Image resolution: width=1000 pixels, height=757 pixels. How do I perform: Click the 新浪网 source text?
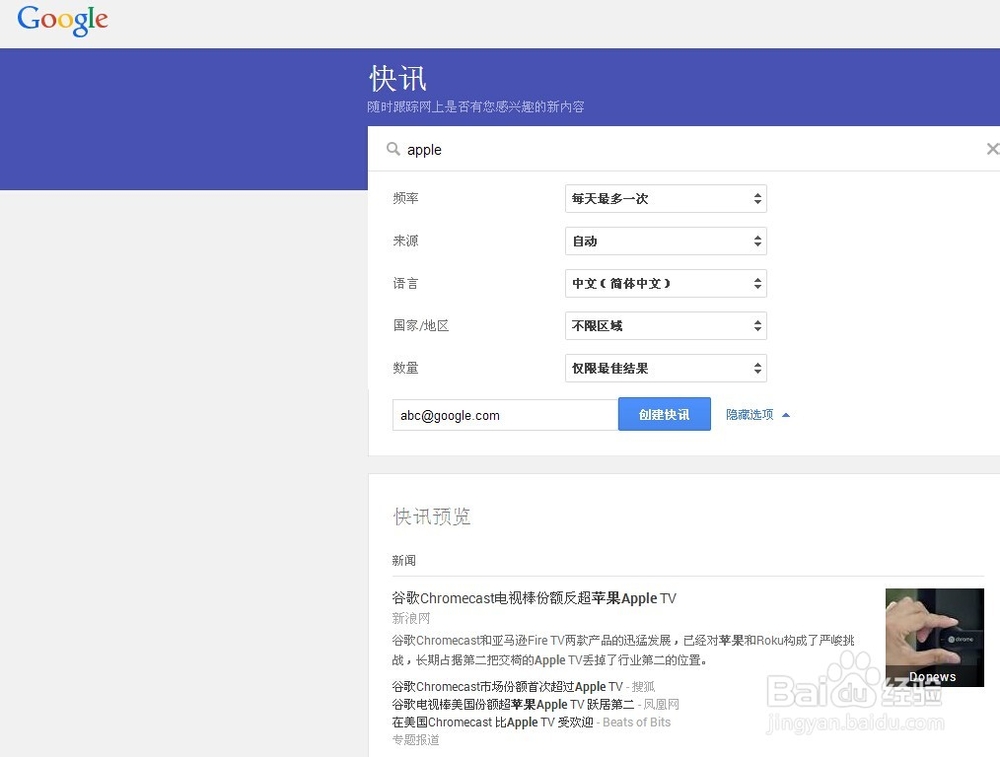(411, 618)
